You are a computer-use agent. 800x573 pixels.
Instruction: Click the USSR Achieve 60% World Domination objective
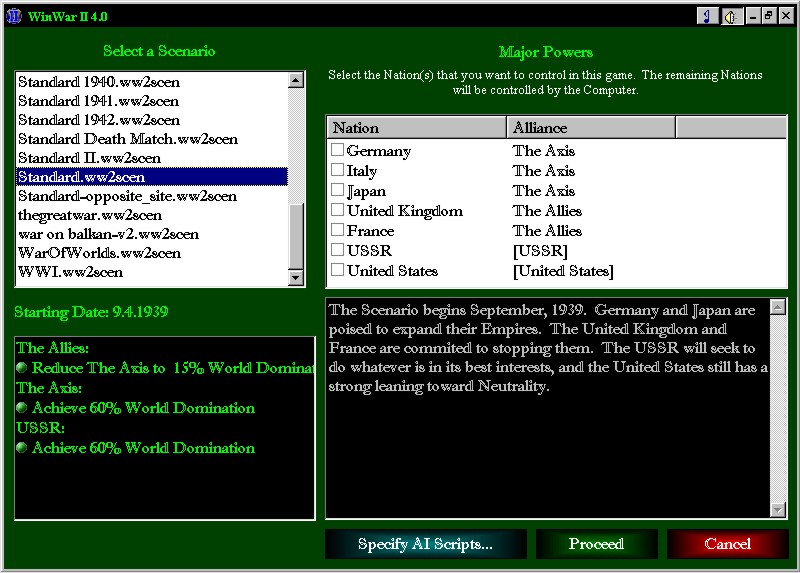tap(136, 447)
